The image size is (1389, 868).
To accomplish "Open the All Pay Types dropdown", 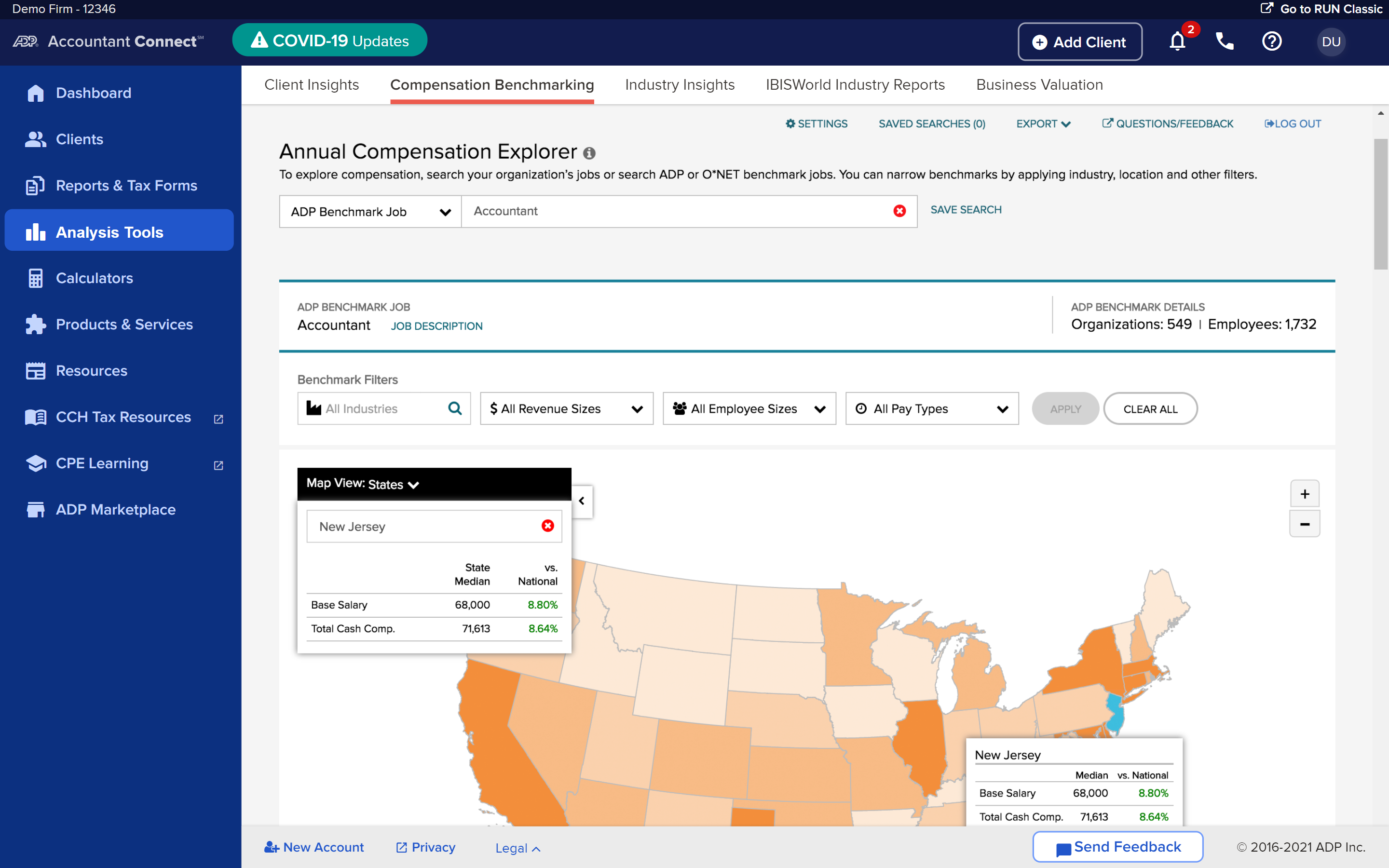I will pos(932,409).
